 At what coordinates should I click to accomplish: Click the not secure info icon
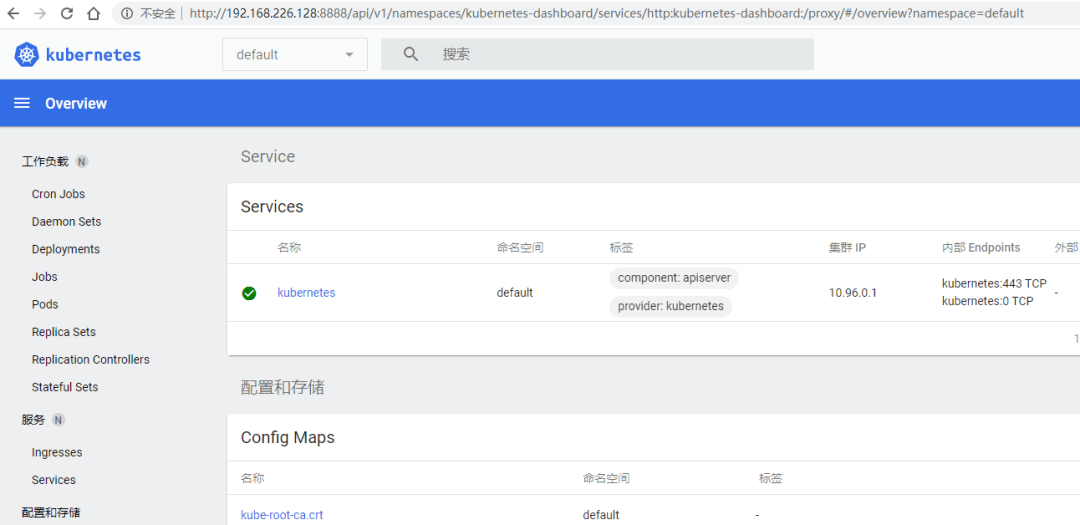[127, 13]
